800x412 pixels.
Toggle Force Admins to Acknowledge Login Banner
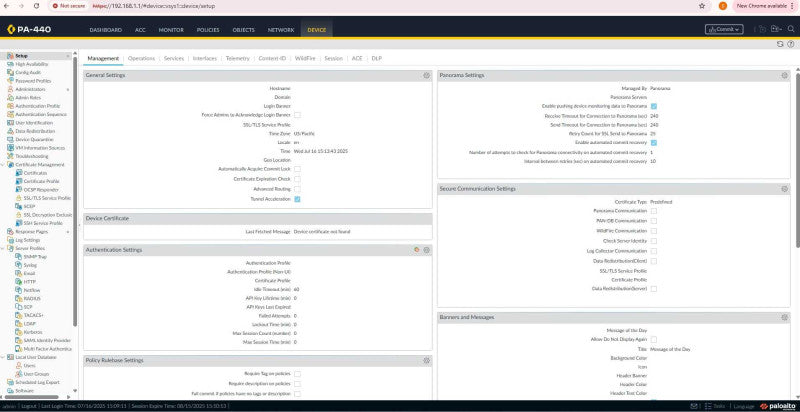click(297, 115)
